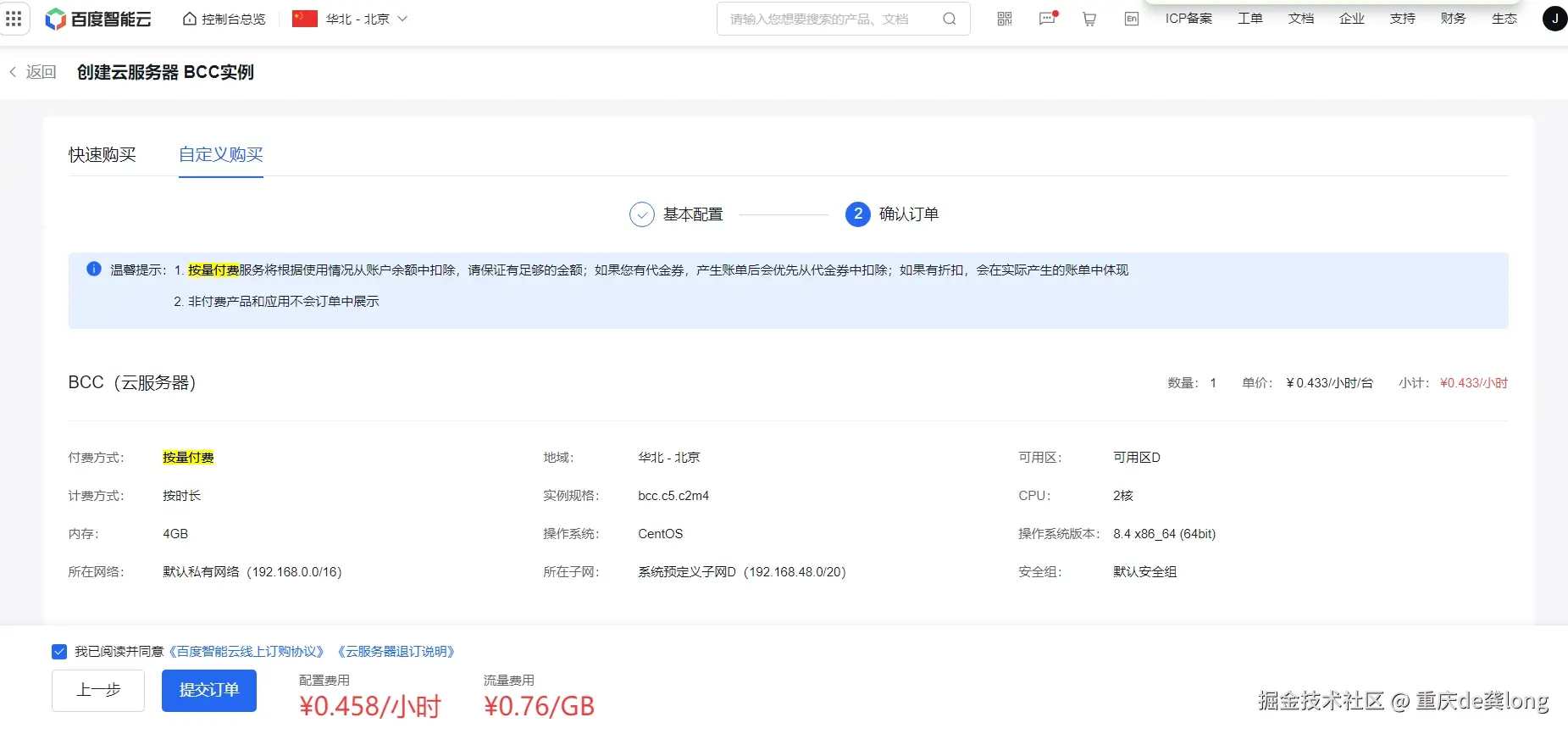Click the BCC（云服务器） section heading
The image size is (1568, 734).
point(132,383)
